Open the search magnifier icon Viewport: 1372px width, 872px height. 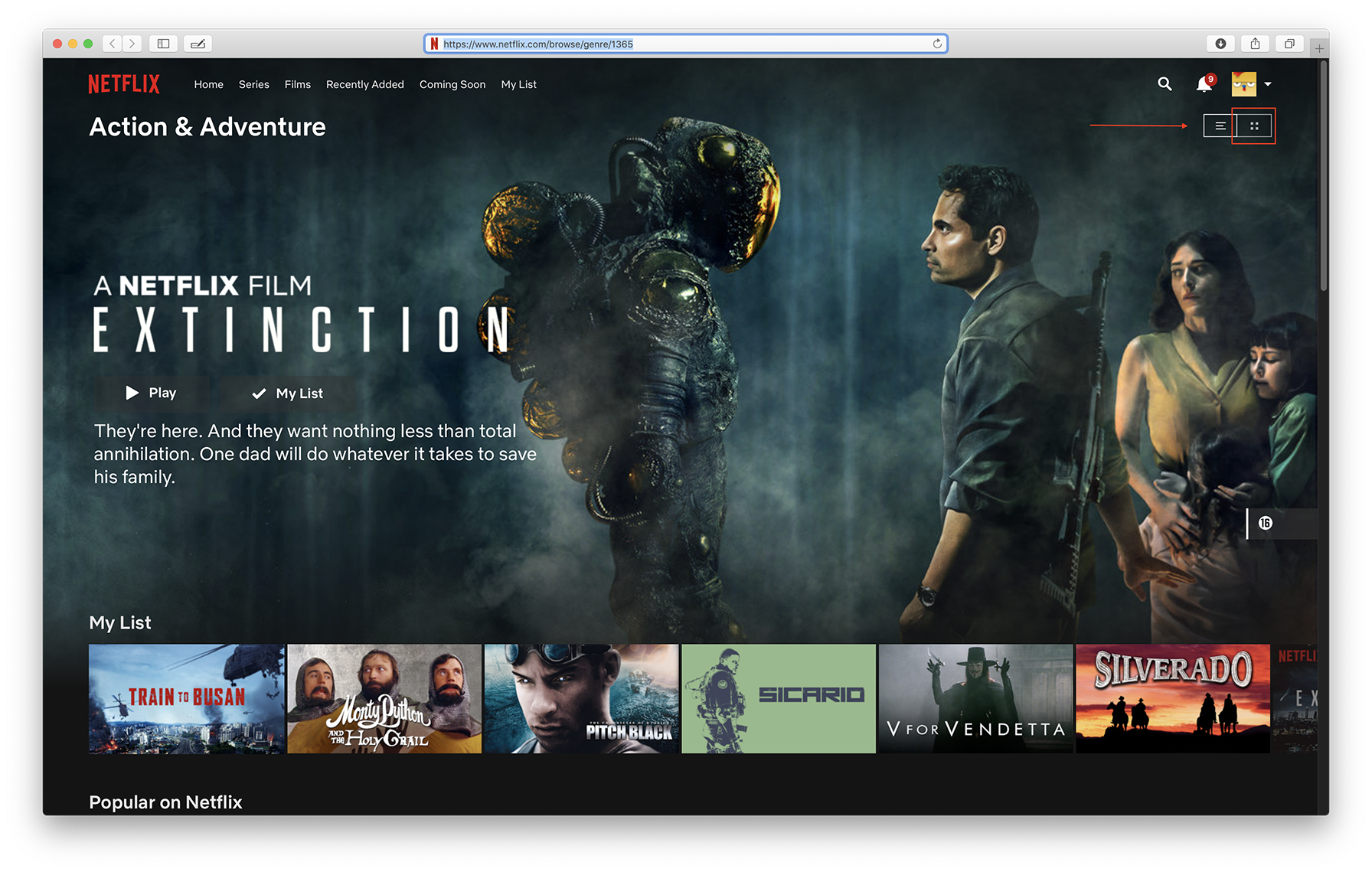click(1165, 84)
